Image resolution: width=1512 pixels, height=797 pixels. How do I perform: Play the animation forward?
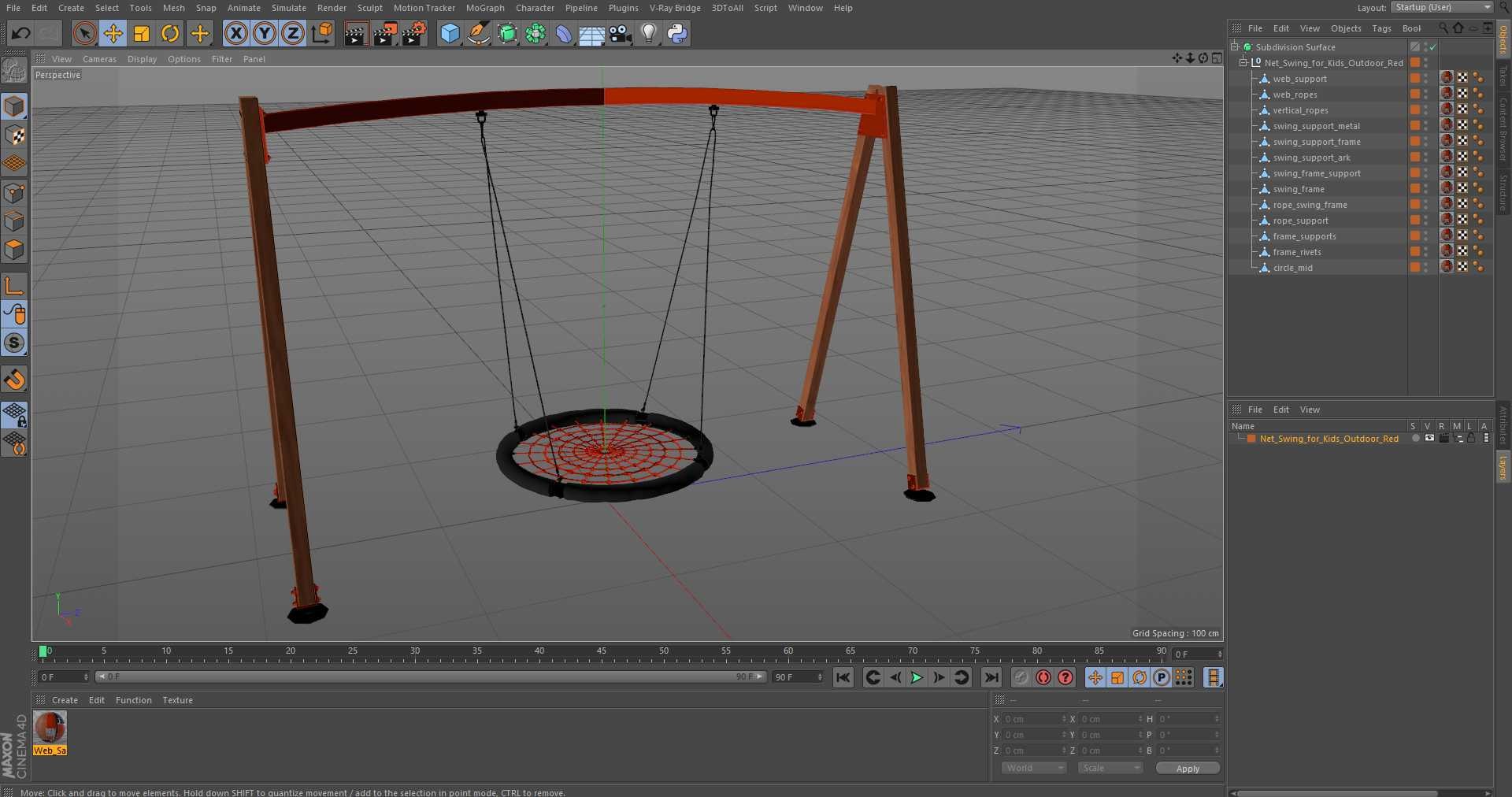click(917, 677)
